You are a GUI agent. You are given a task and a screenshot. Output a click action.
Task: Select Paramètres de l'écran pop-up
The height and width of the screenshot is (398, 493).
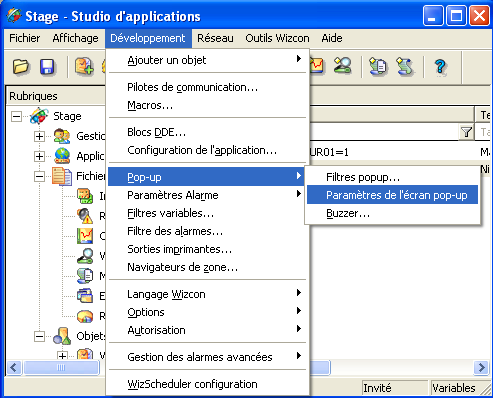392,195
